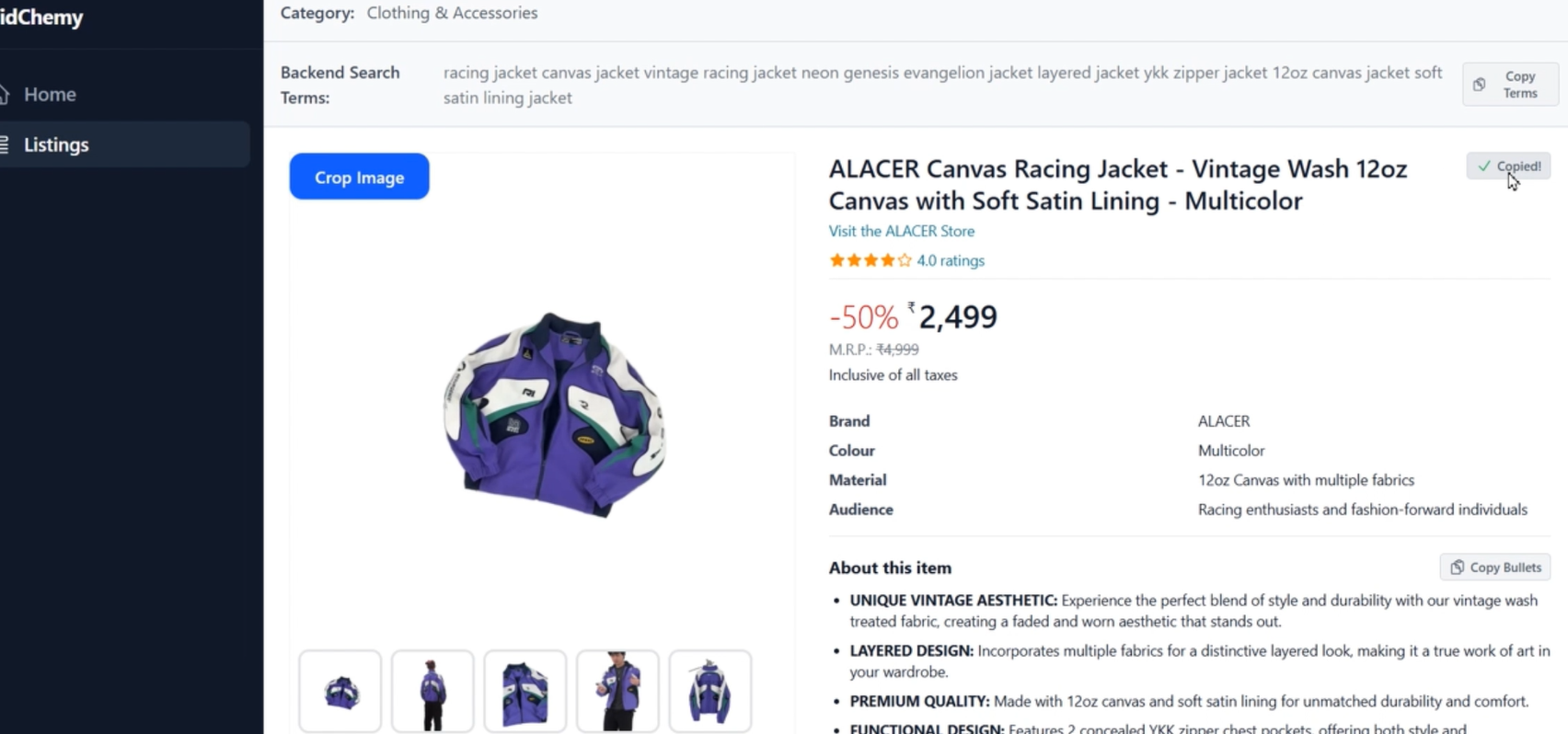
Task: Select the third thumbnail, jacket close-up
Action: pyautogui.click(x=525, y=692)
